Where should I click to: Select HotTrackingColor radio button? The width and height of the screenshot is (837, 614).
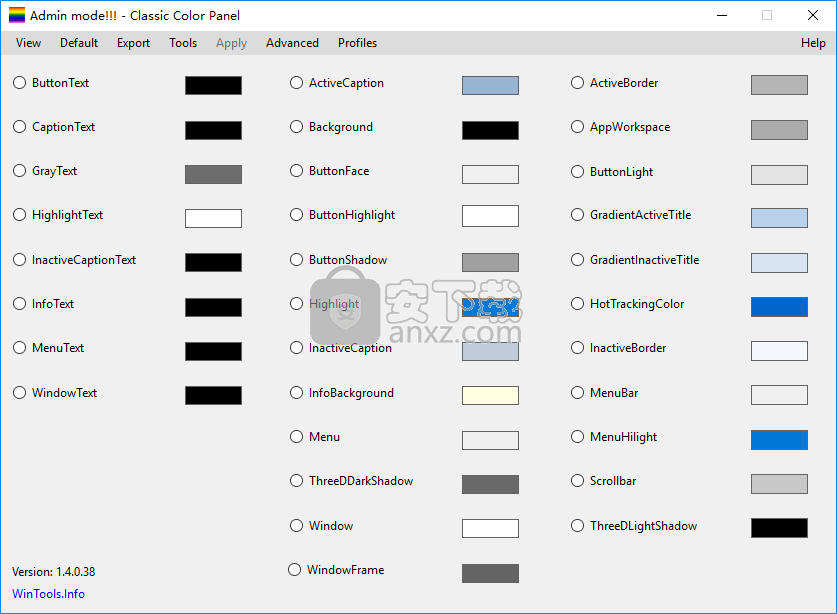click(577, 304)
